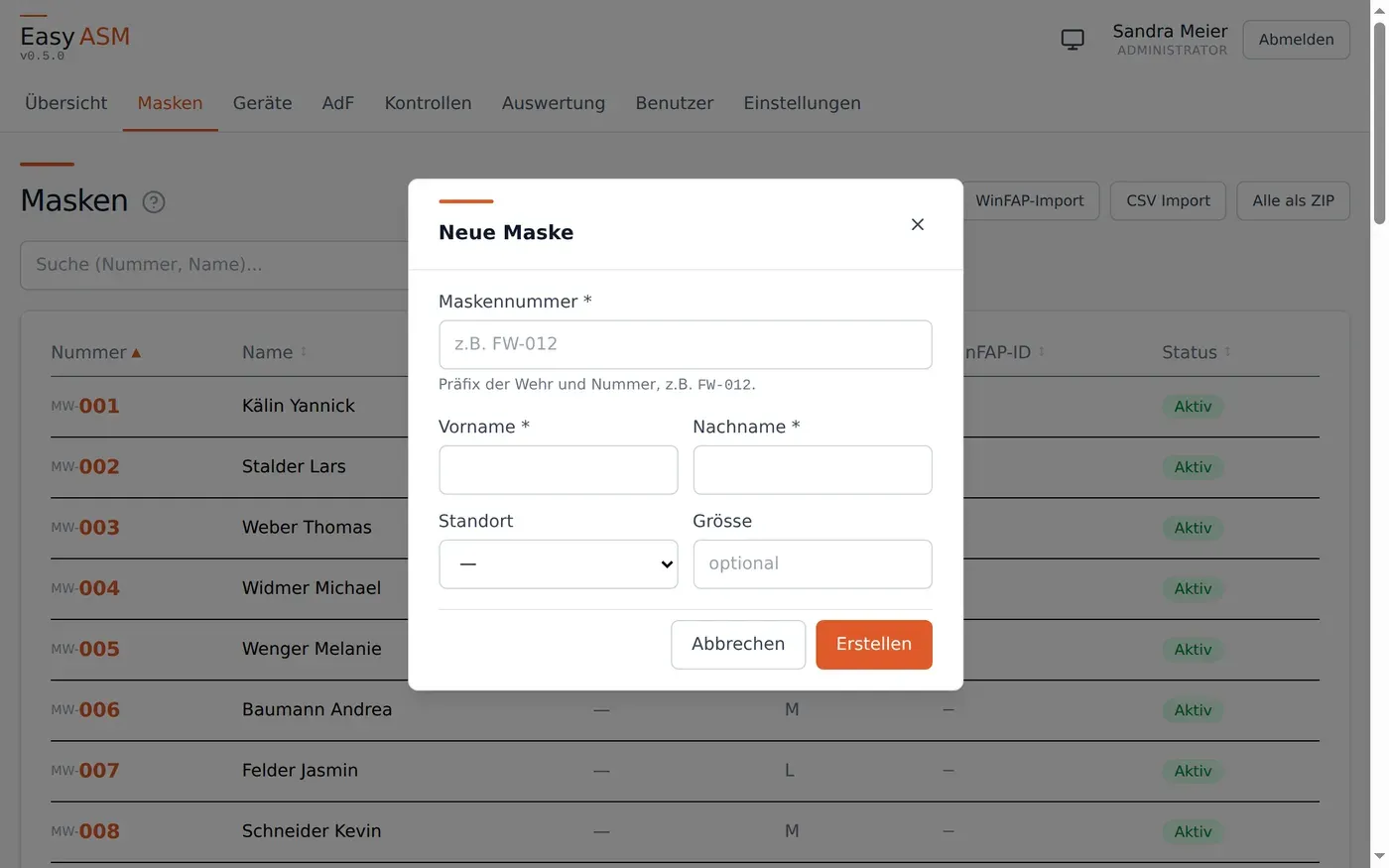Viewport: 1389px width, 868px height.
Task: Open the Masken help icon
Action: click(154, 201)
